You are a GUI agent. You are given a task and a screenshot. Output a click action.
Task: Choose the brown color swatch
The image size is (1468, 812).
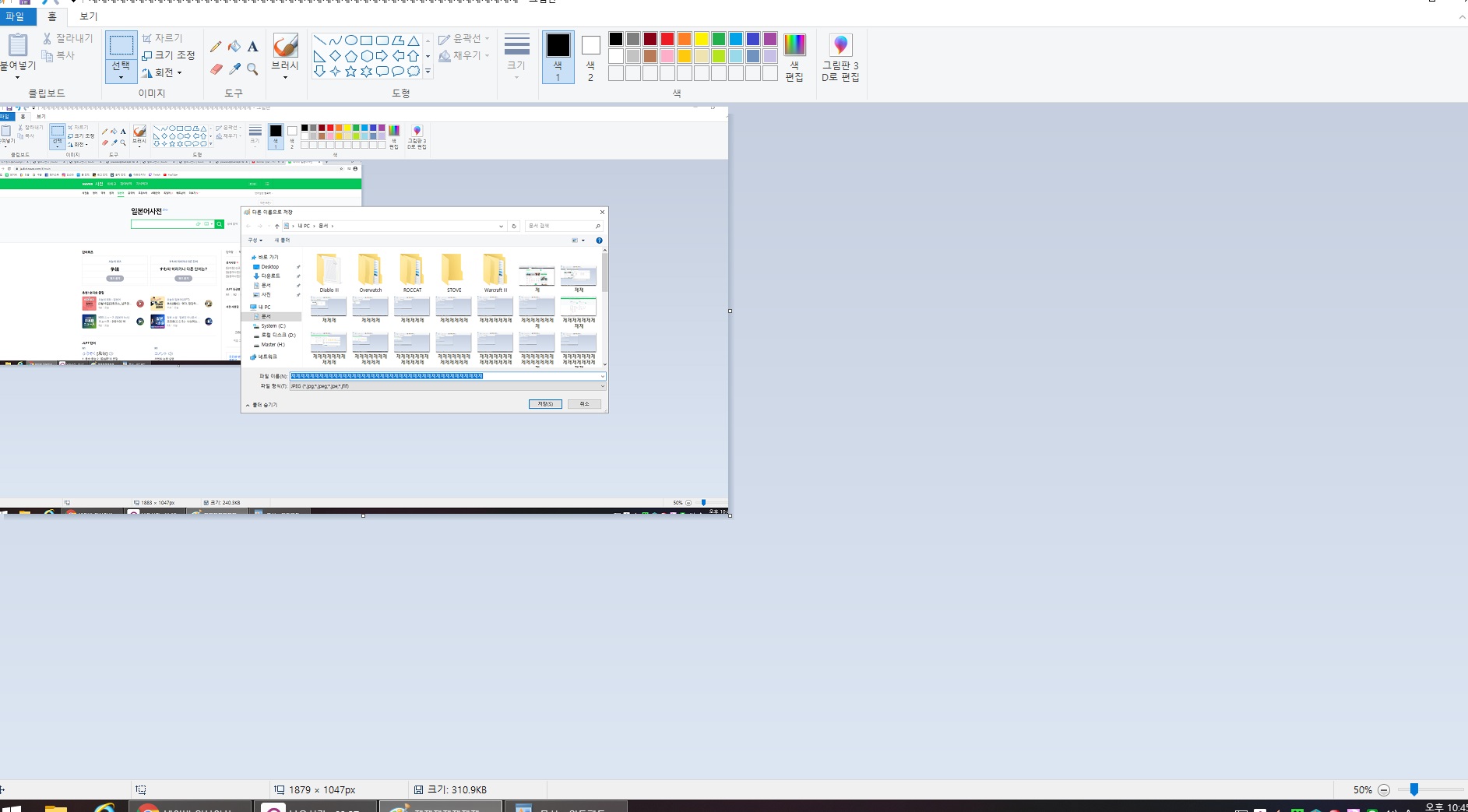coord(650,56)
